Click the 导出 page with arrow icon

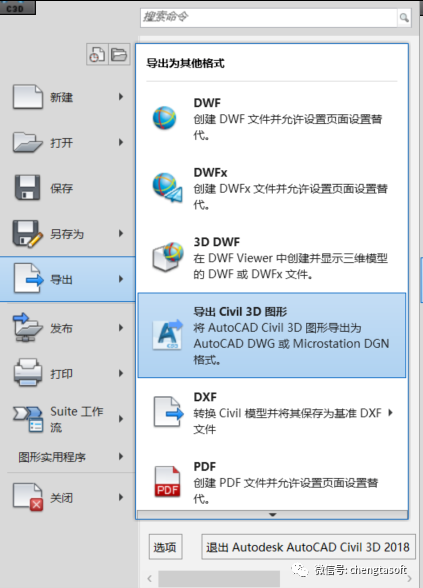point(28,278)
